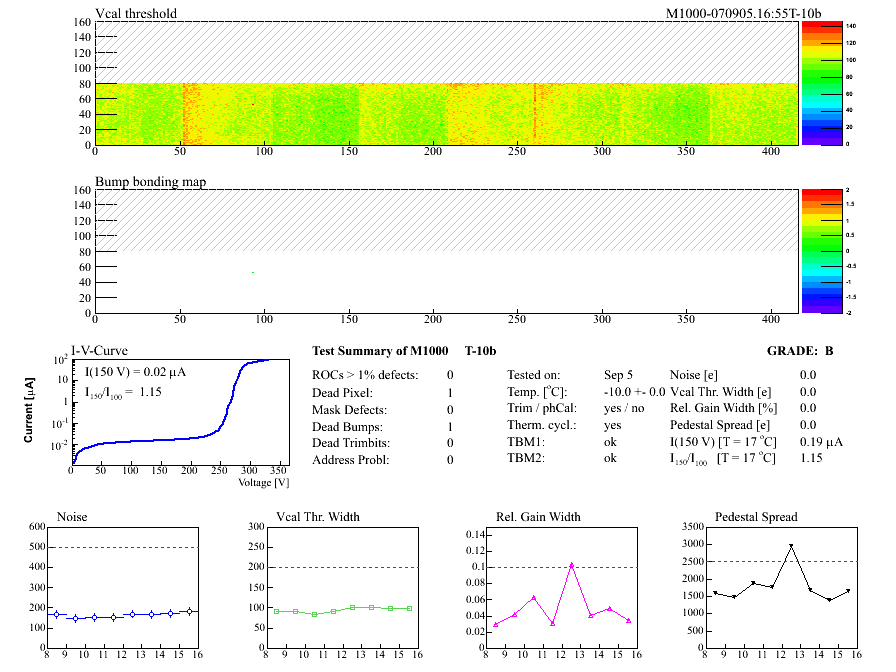The image size is (896, 672).
Task: Click the Test Summary of M1000 heading
Action: (378, 350)
